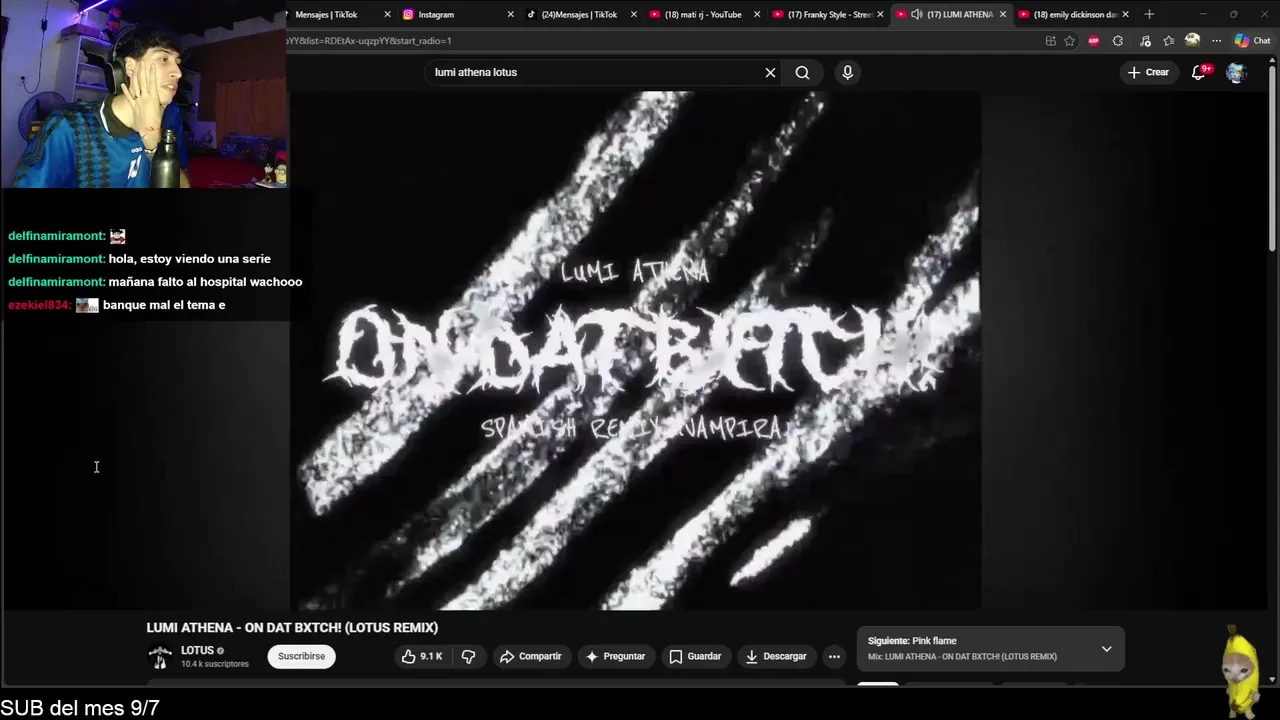Viewport: 1280px width, 720px height.
Task: Close the Instagram tab
Action: point(510,14)
